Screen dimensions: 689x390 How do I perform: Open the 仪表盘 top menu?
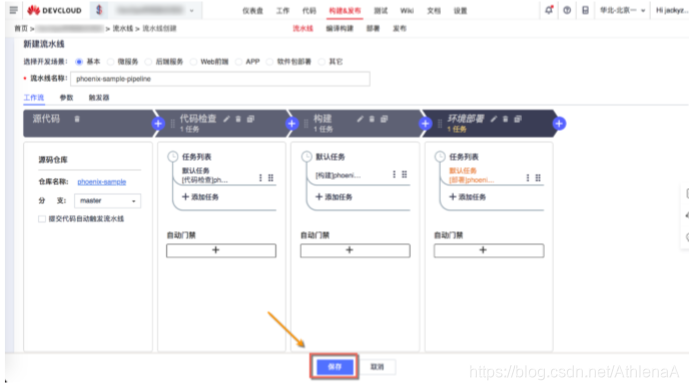(x=253, y=11)
